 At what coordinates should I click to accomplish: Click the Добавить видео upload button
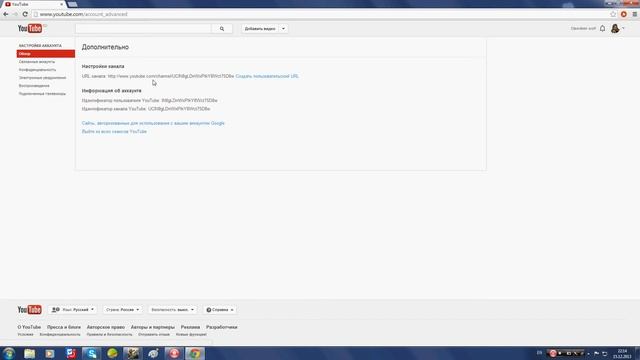pyautogui.click(x=260, y=29)
